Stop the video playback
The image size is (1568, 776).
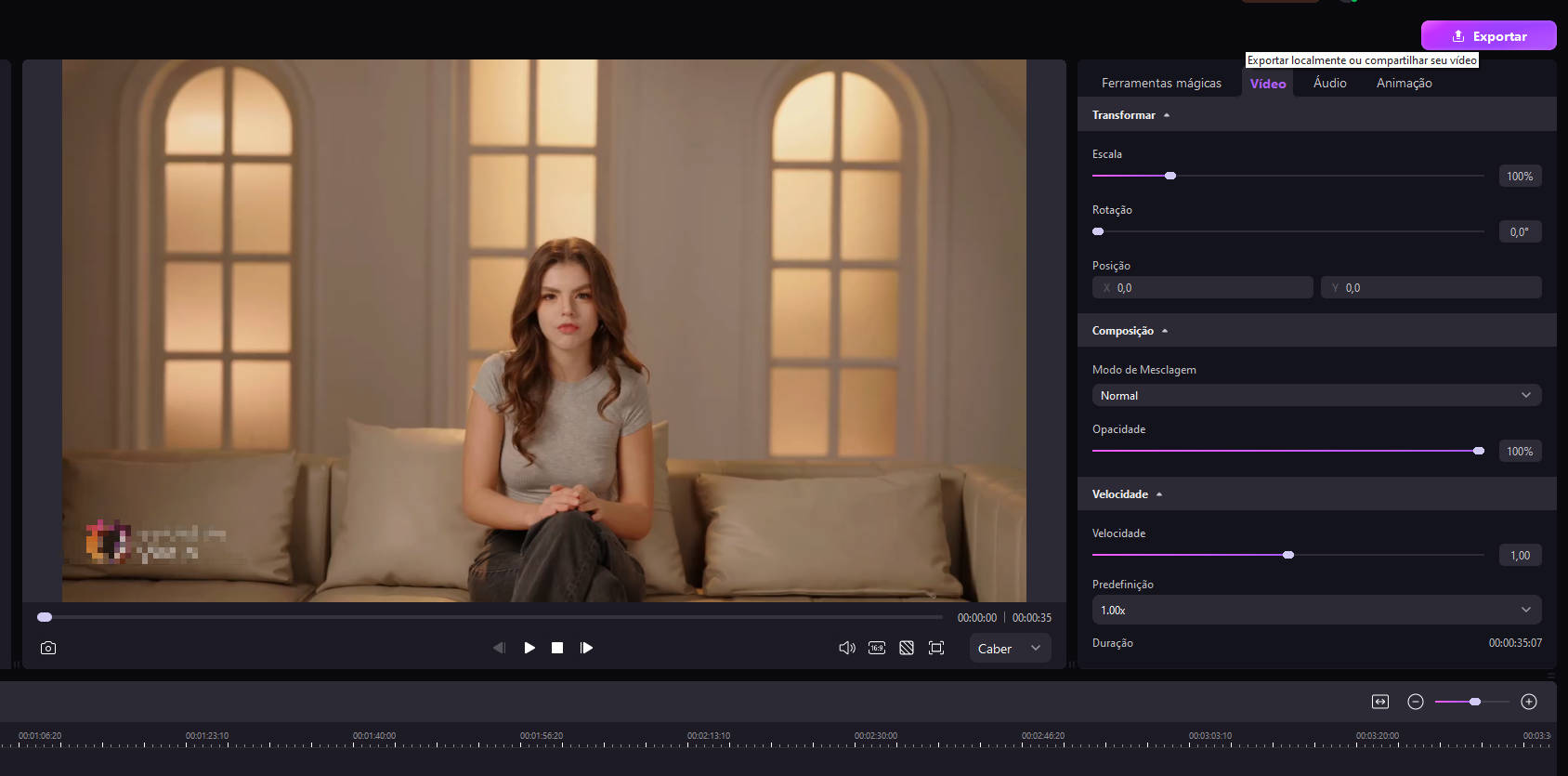tap(557, 648)
